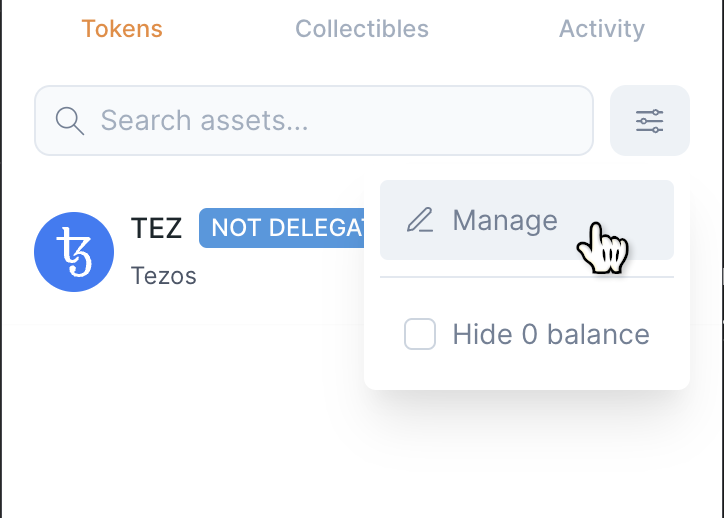Screen dimensions: 724x518
Task: Click the pencil icon beside Manage
Action: 420,220
